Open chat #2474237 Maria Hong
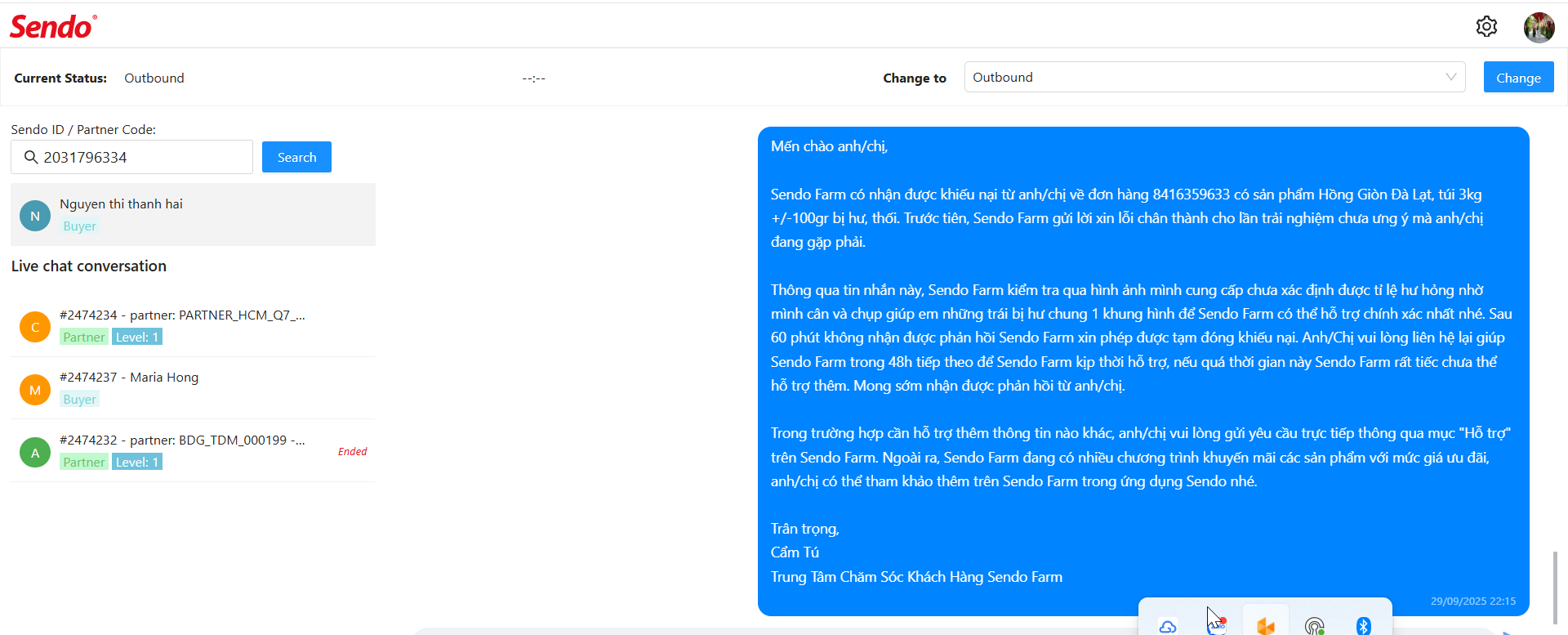This screenshot has height=635, width=1568. [x=193, y=388]
